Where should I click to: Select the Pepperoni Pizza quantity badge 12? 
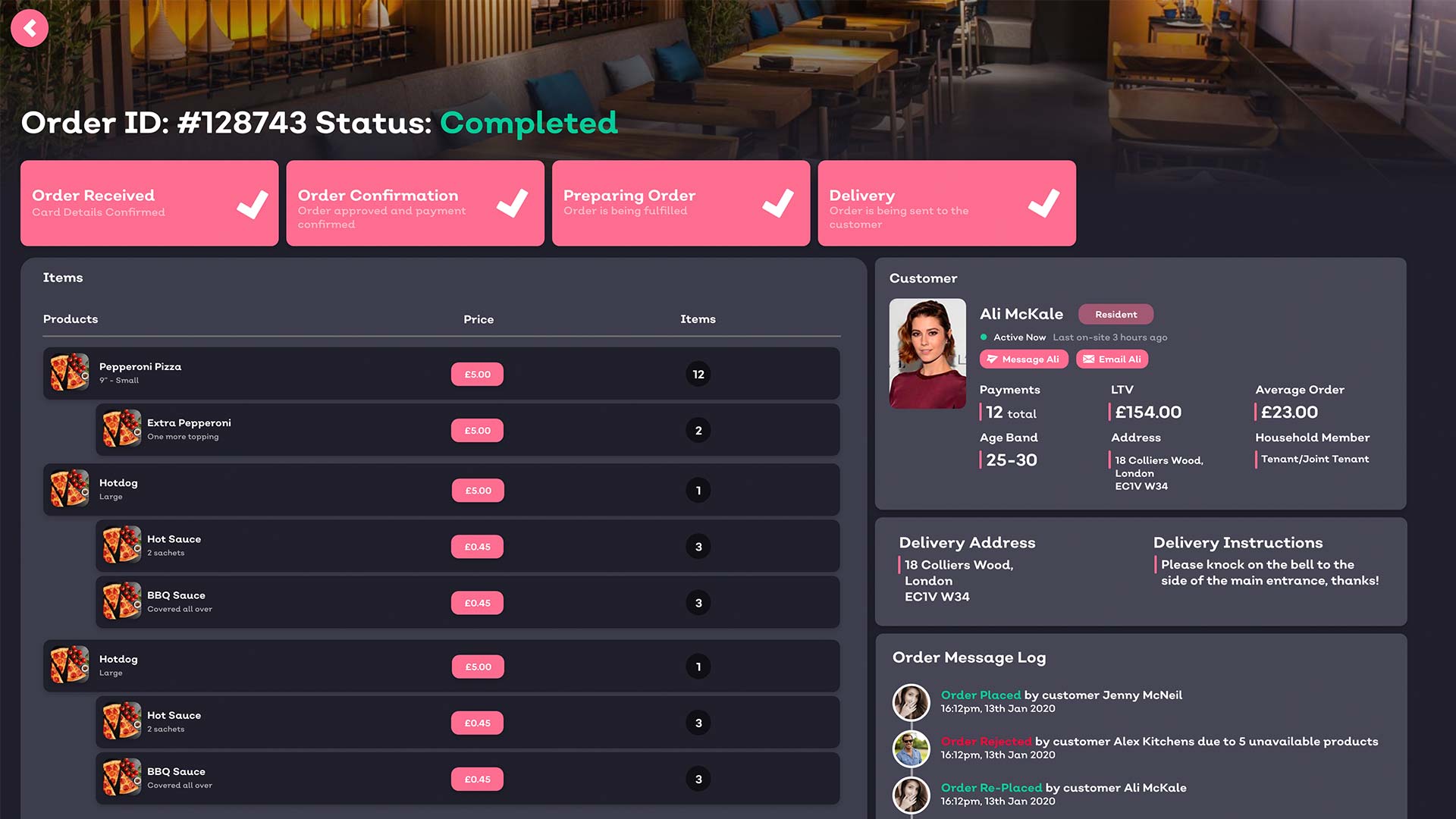pyautogui.click(x=698, y=374)
